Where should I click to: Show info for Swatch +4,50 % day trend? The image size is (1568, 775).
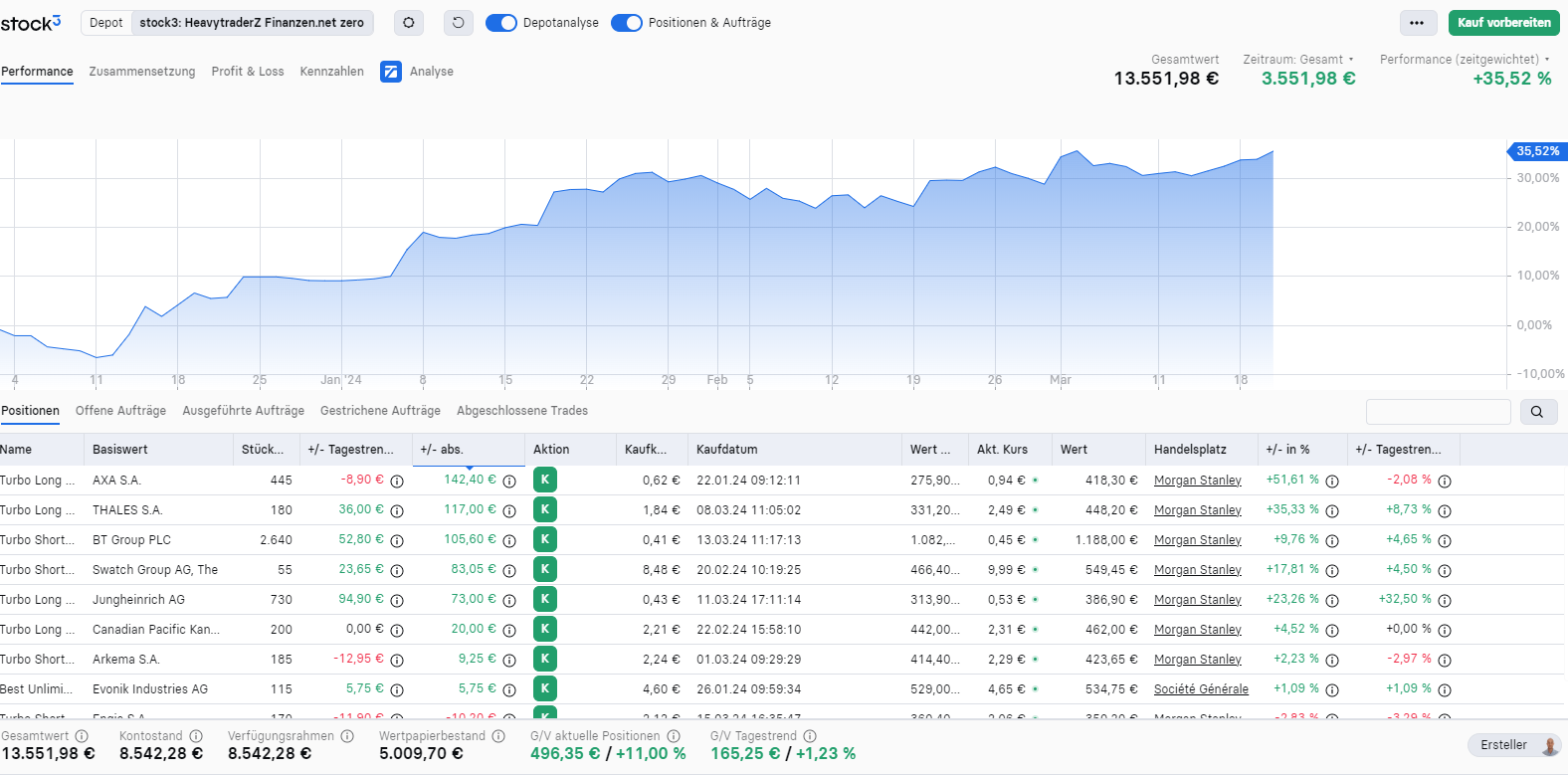pos(1445,570)
